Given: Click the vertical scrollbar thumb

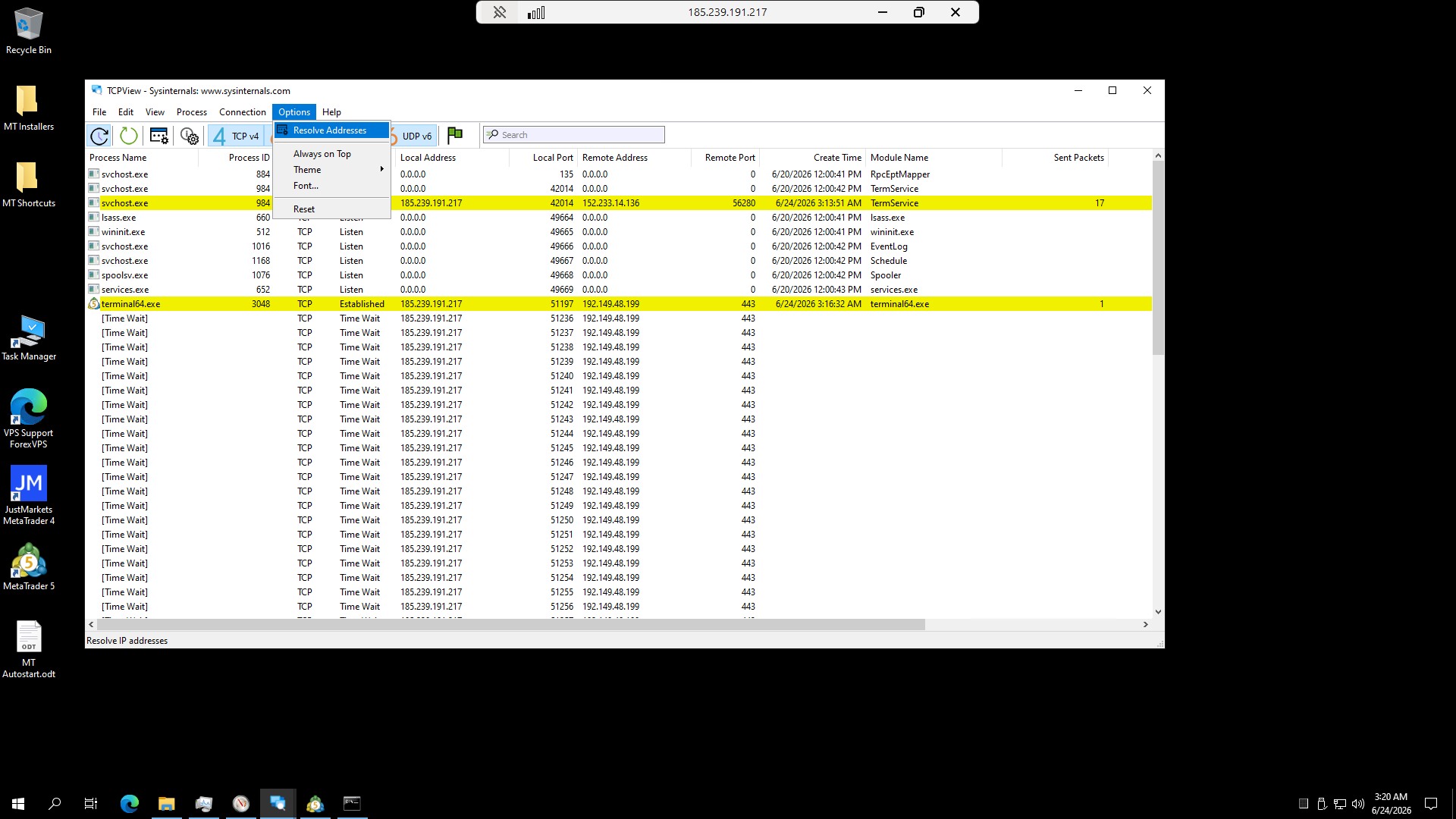Looking at the screenshot, I should (x=1158, y=258).
